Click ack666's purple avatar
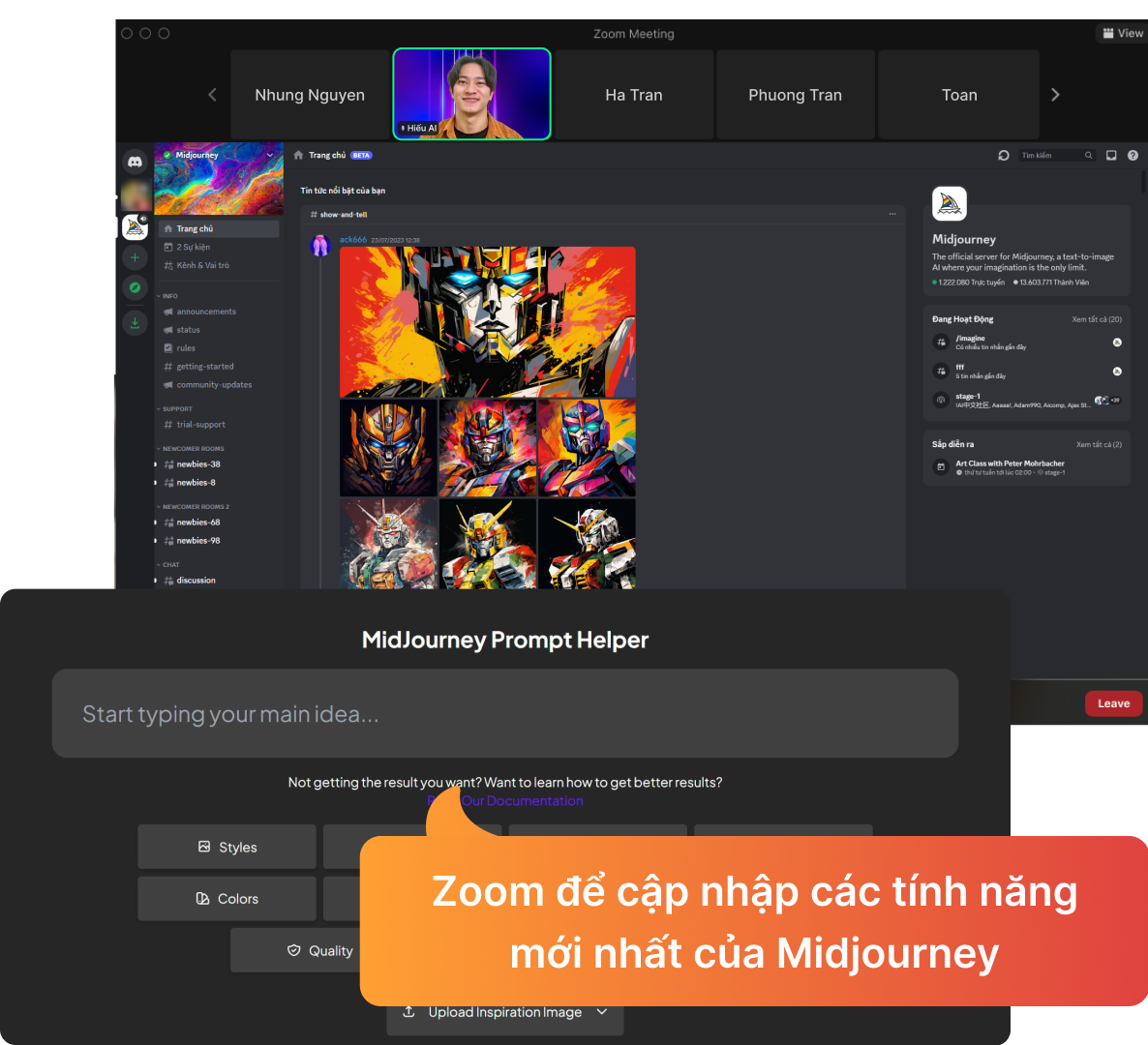This screenshot has height=1045, width=1148. tap(320, 245)
